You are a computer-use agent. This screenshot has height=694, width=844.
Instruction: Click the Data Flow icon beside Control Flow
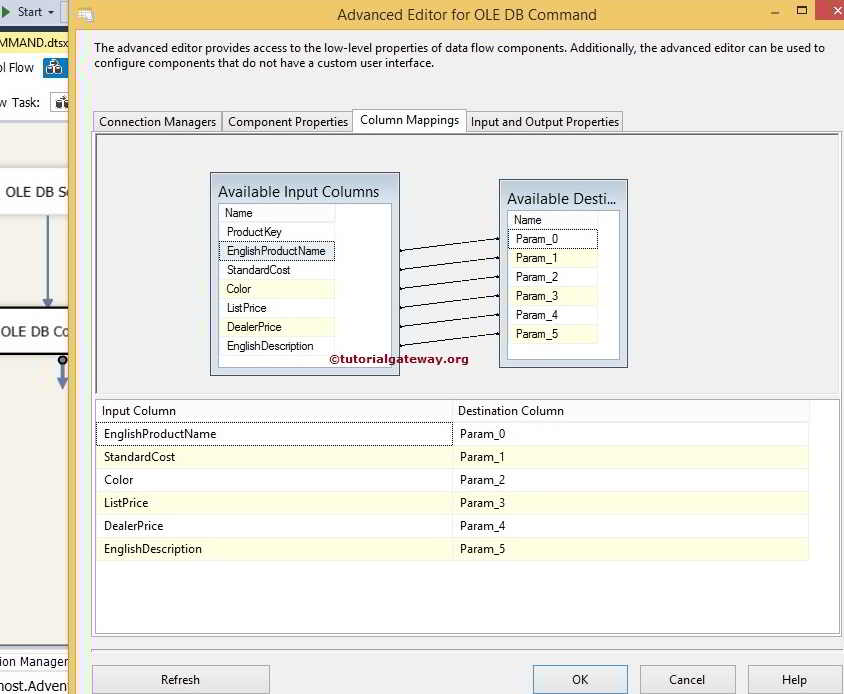coord(55,67)
